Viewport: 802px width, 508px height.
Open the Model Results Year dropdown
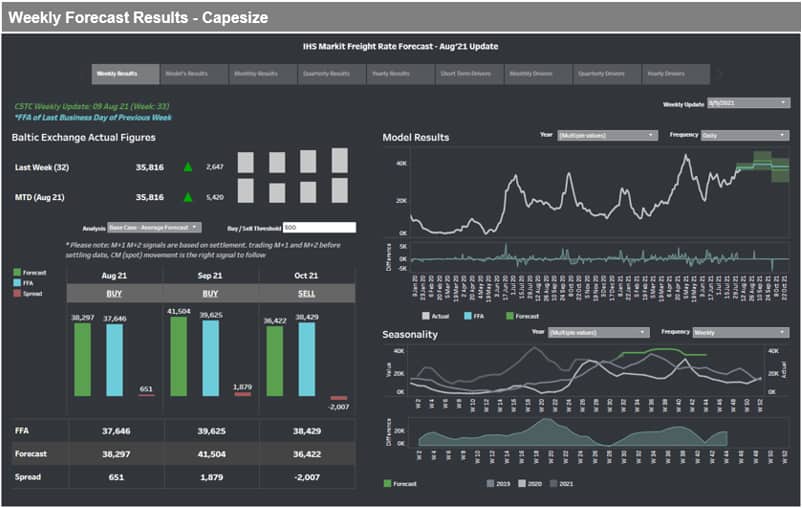pos(607,135)
